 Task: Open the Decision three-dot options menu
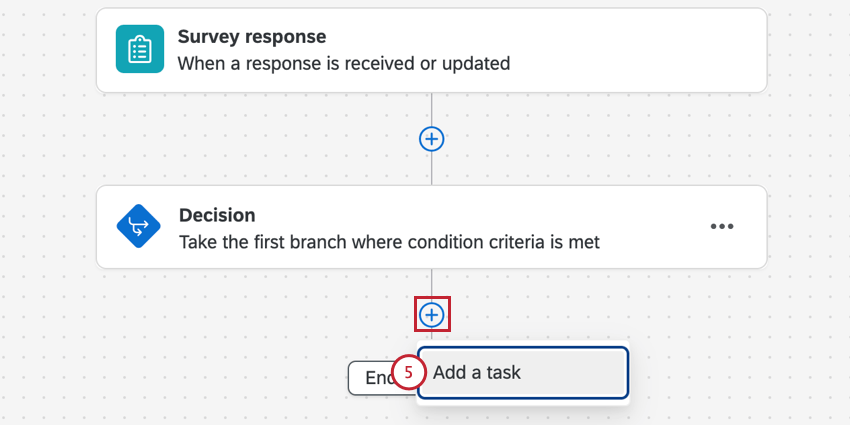click(x=721, y=227)
